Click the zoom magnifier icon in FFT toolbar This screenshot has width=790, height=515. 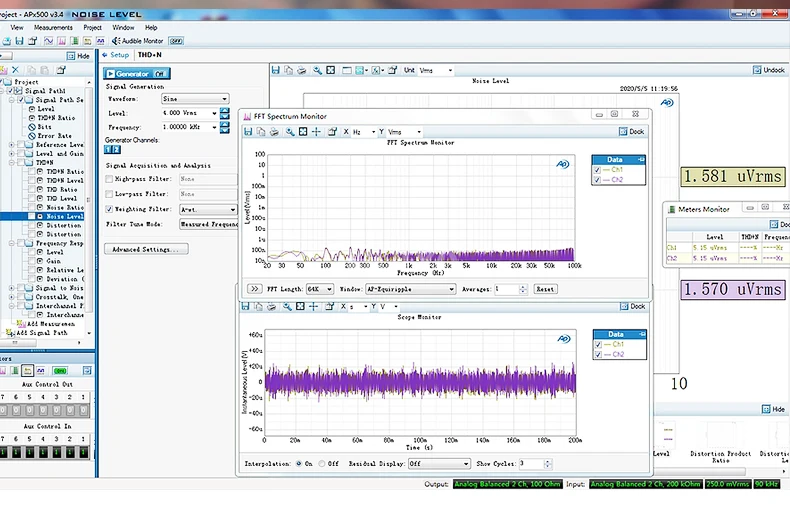point(290,132)
